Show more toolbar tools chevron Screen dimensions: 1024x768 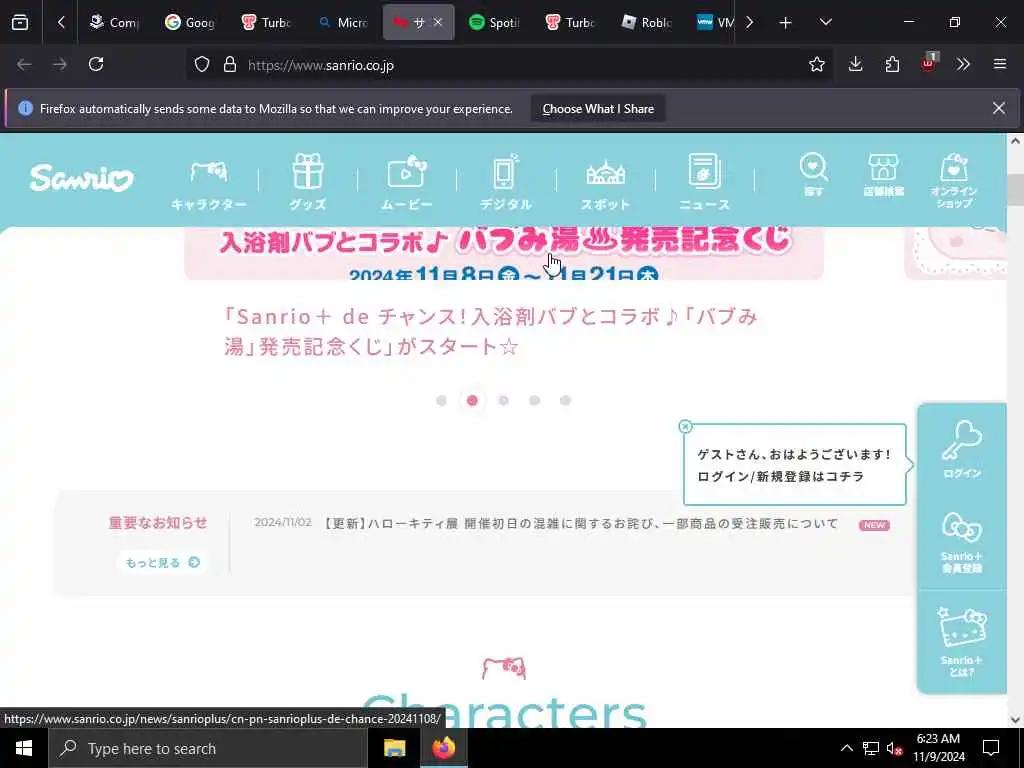click(x=963, y=64)
